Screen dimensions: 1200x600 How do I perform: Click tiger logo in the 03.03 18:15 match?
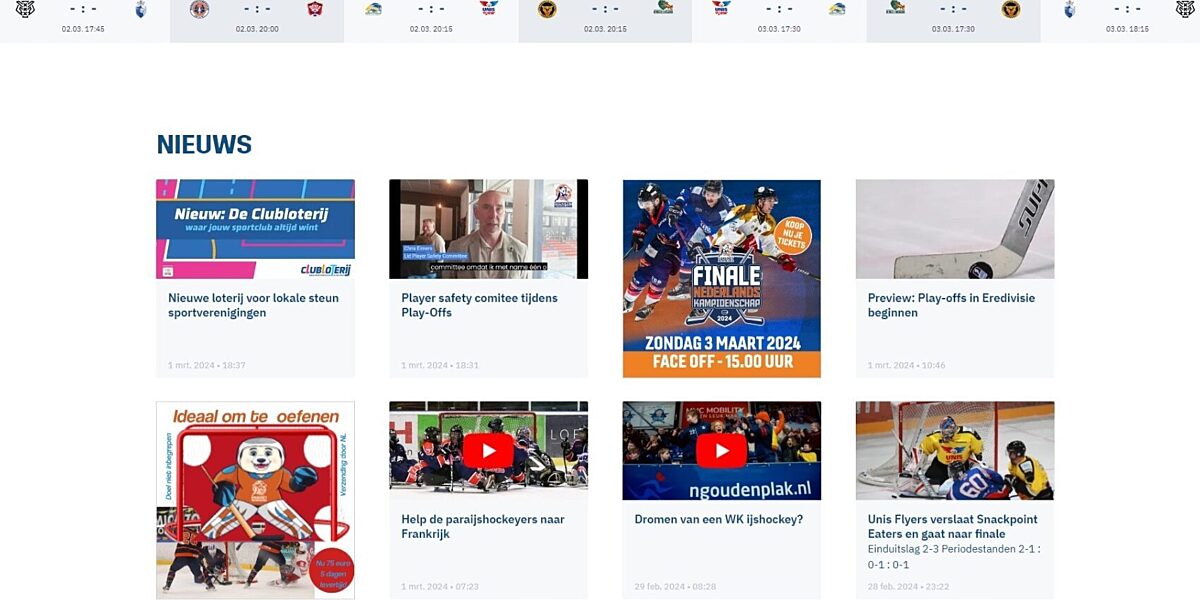(1185, 9)
